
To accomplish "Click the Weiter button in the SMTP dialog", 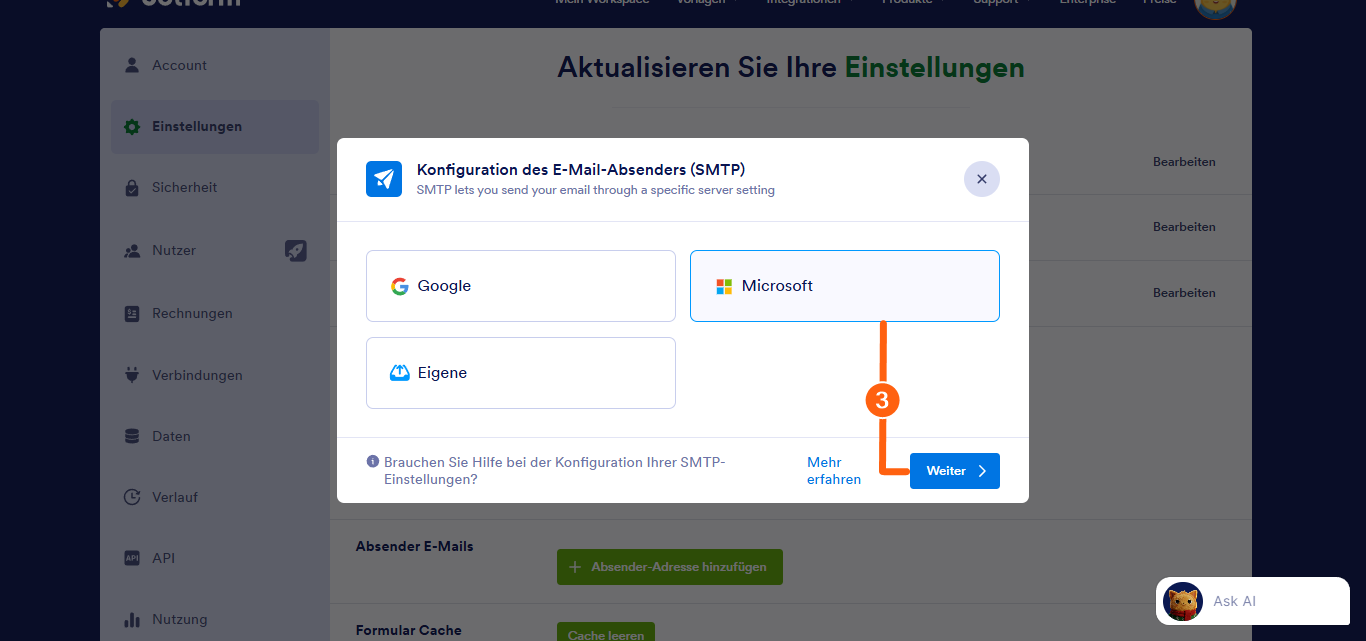I will tap(954, 470).
